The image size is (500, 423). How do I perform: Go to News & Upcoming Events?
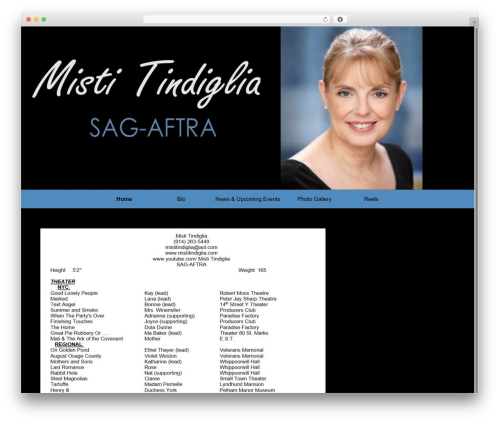(x=247, y=199)
